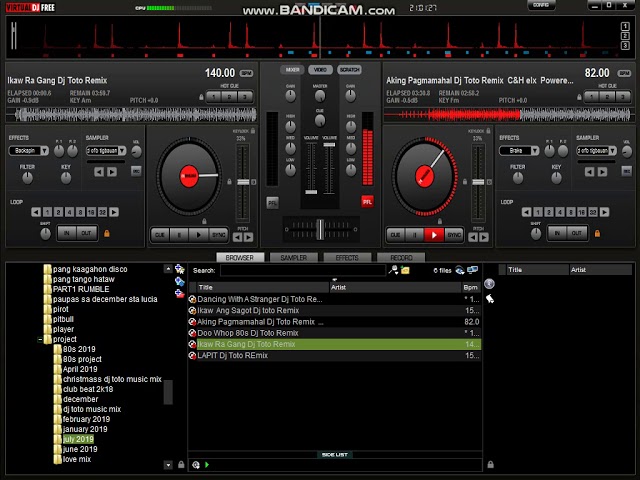
Task: Switch to the SAMPLER tab
Action: (294, 258)
